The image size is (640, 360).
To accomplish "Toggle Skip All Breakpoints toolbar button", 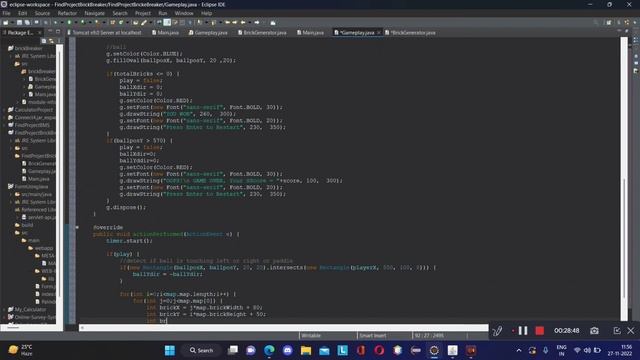I will coord(46,22).
